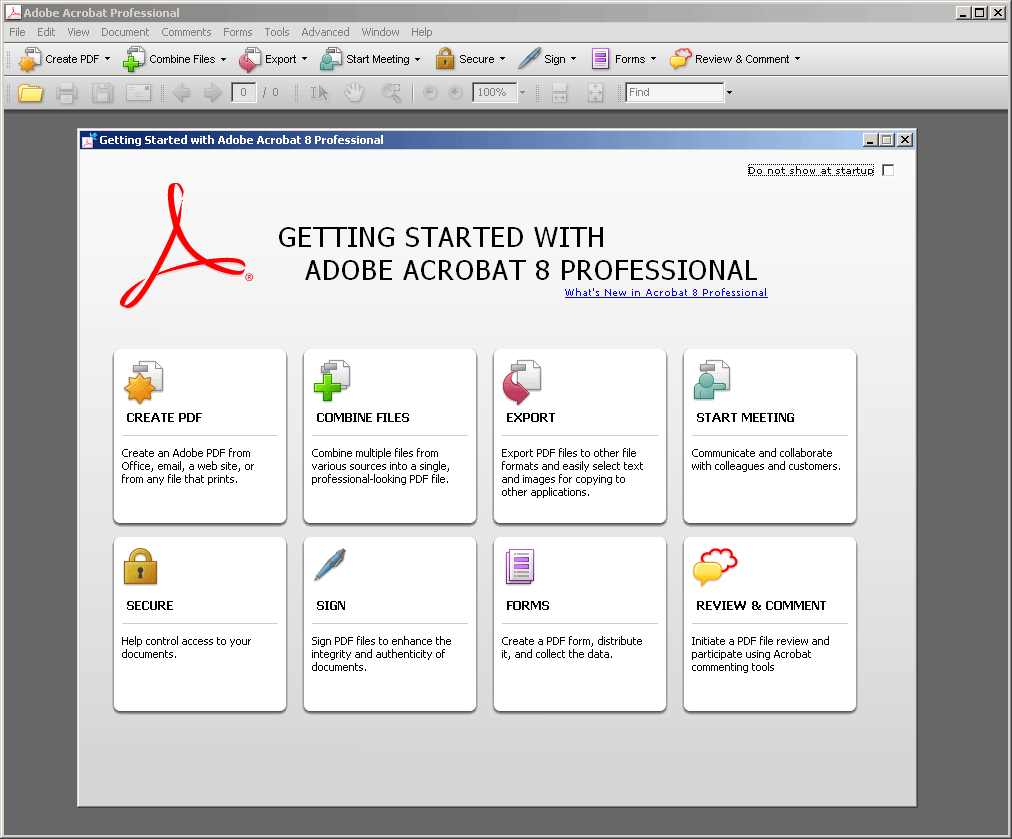Open the zoom percentage dropdown arrow
The width and height of the screenshot is (1012, 839).
[523, 93]
